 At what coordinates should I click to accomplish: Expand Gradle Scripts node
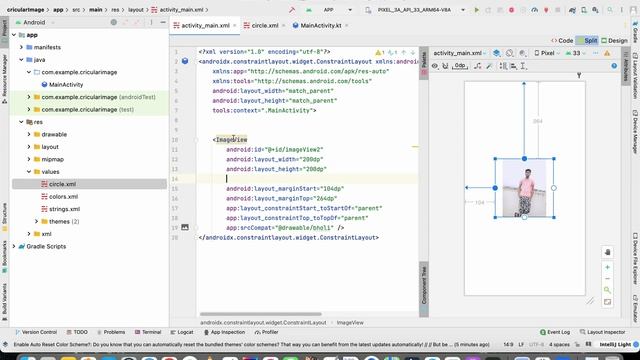[14, 247]
